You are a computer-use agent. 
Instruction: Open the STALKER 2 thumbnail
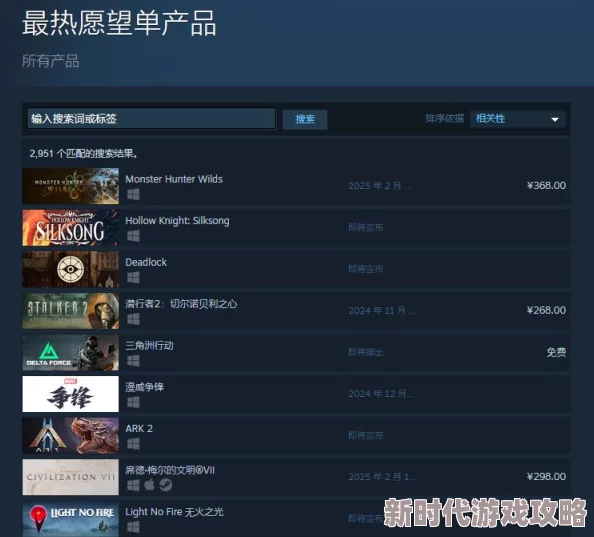70,311
